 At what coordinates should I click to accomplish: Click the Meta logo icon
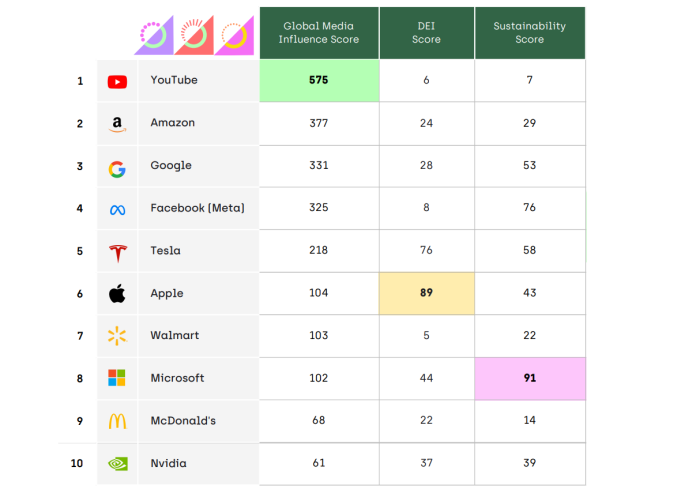tap(117, 209)
